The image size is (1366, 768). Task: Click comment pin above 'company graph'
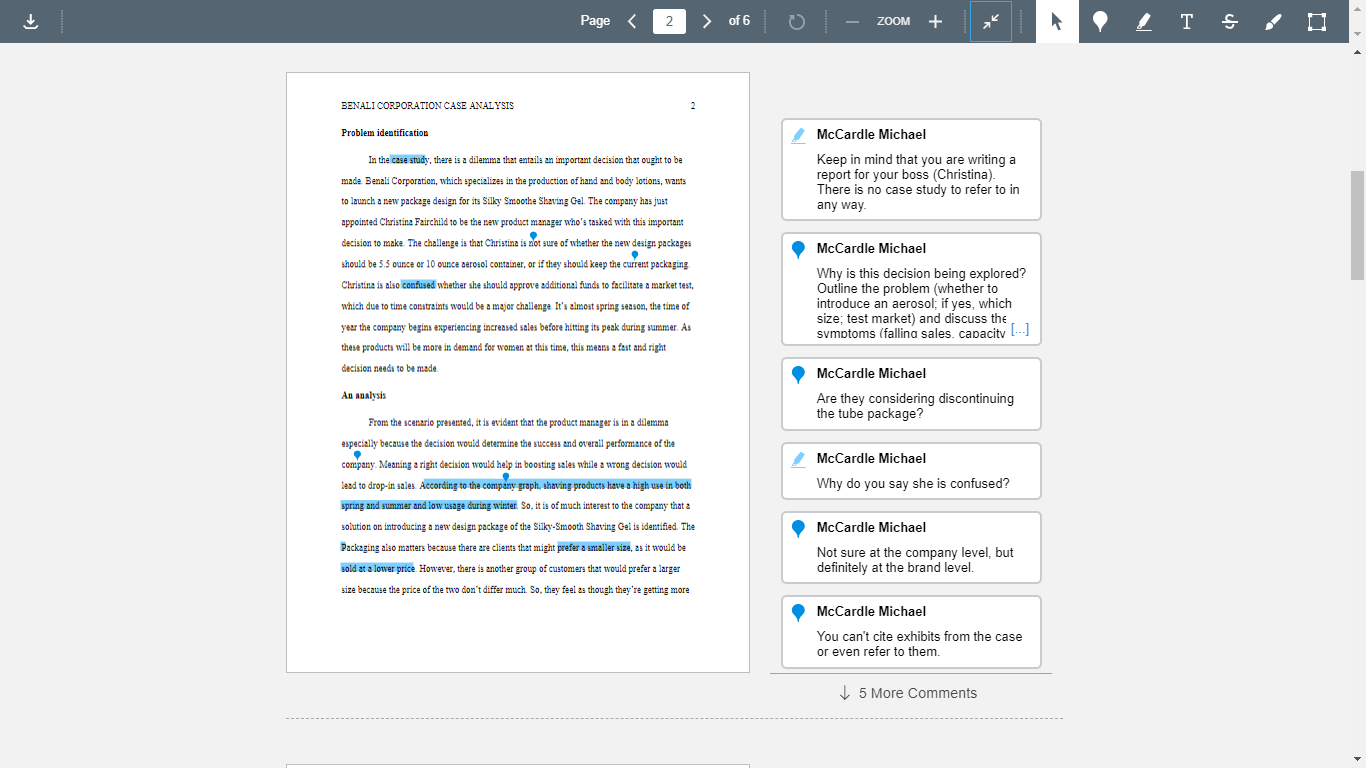506,478
